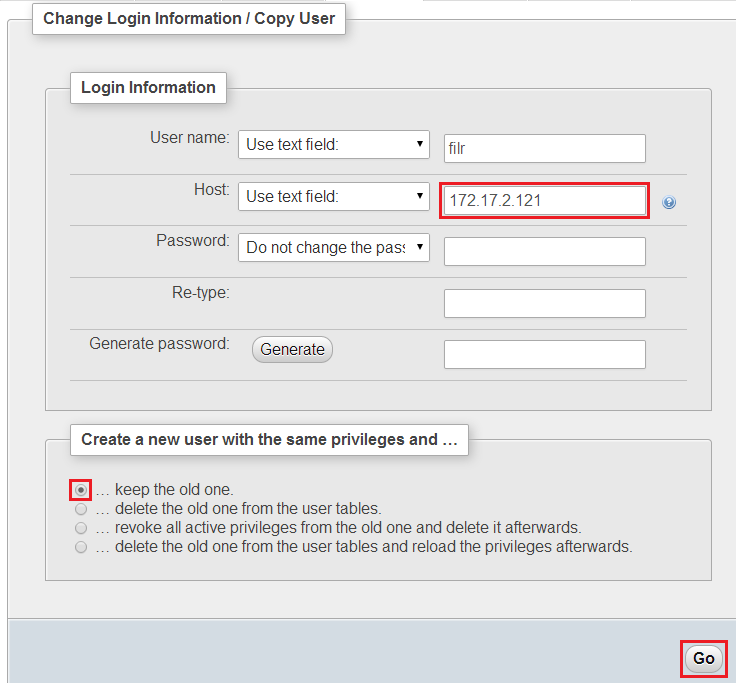Select 'revoke all active privileges' option
Viewport: 736px width, 683px height.
[x=81, y=528]
